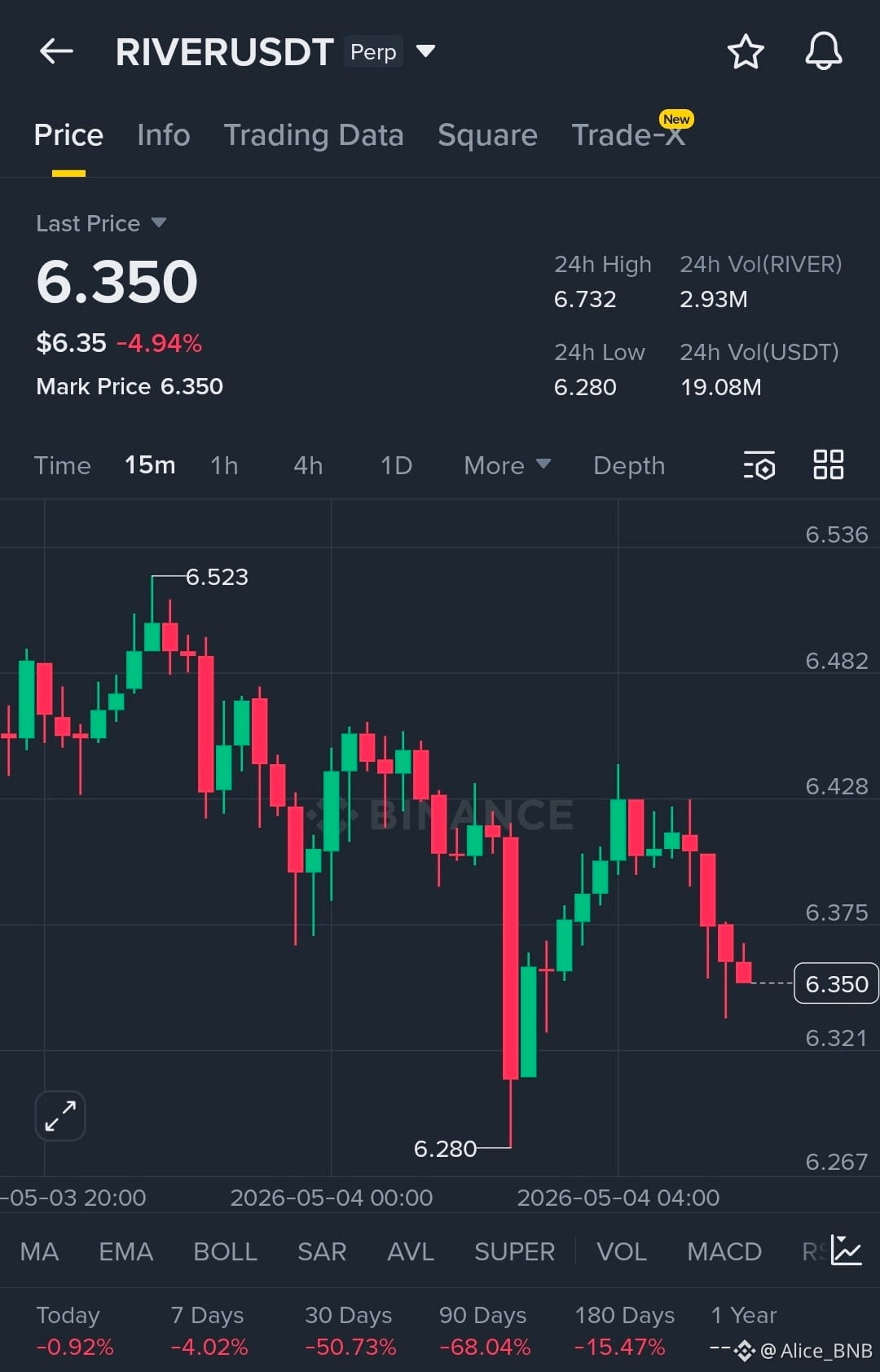Tap the 6.321 price axis label
880x1372 pixels.
(x=837, y=1038)
